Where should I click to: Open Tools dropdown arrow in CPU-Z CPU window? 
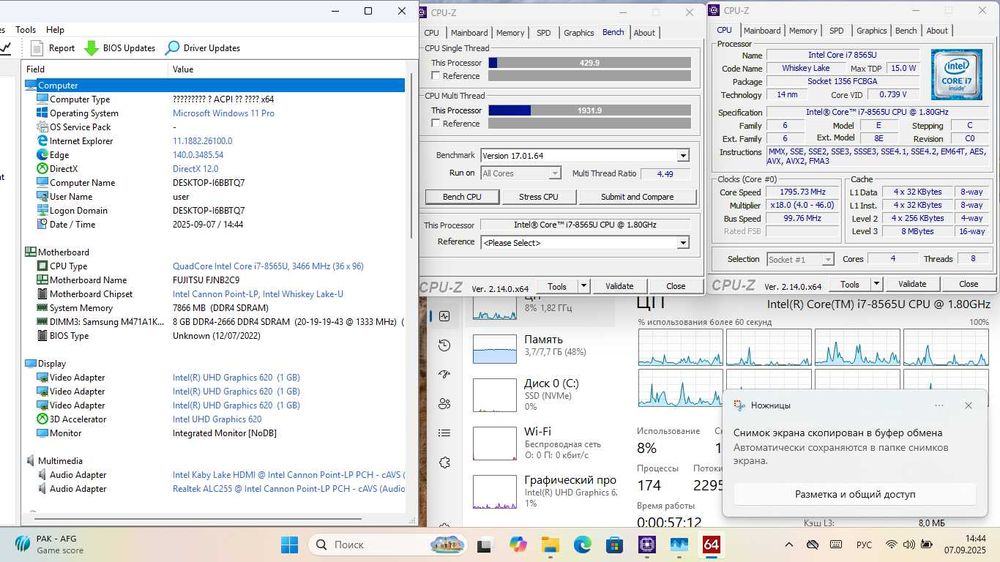click(x=876, y=284)
